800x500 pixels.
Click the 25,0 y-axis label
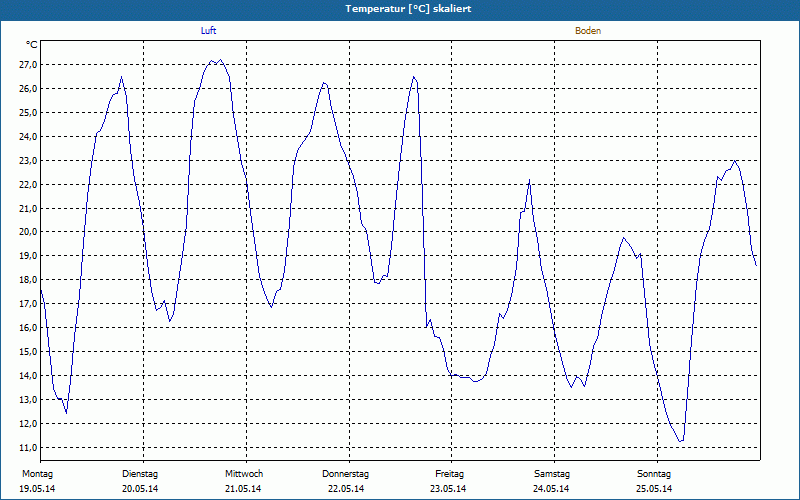(28, 112)
